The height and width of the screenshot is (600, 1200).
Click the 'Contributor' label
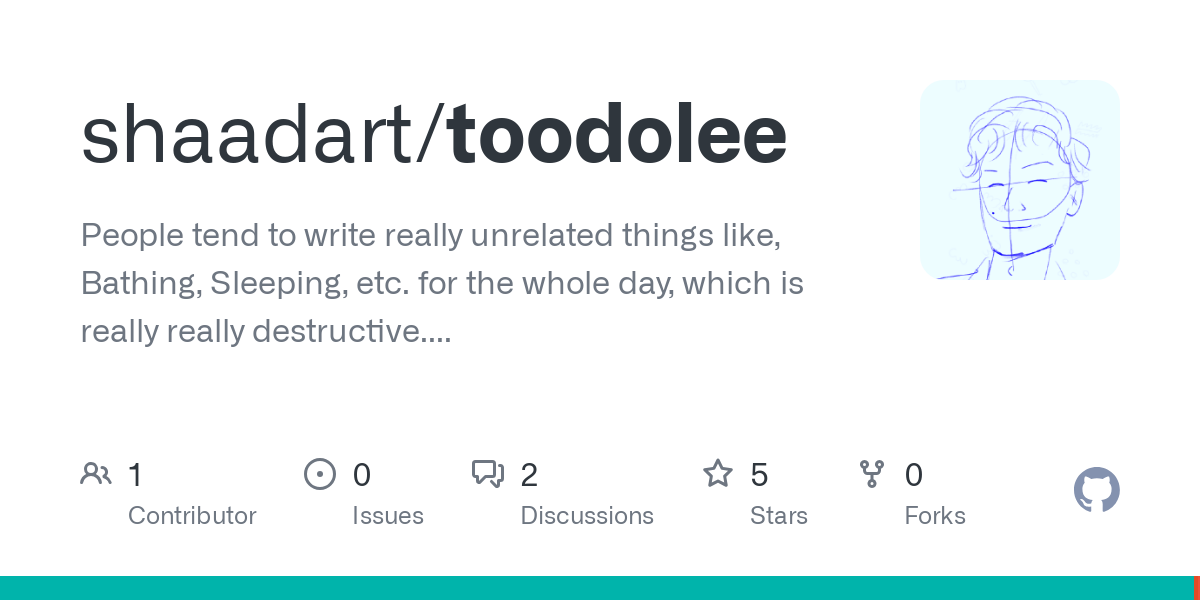tap(192, 516)
